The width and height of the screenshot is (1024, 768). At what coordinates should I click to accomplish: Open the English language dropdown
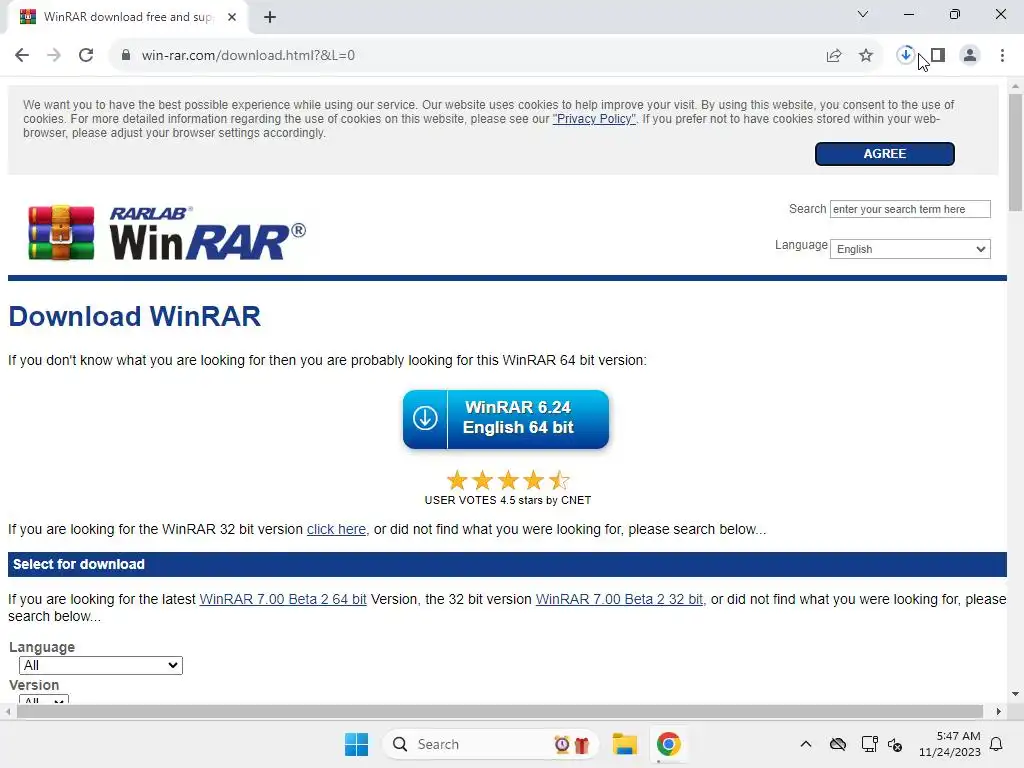tap(910, 249)
